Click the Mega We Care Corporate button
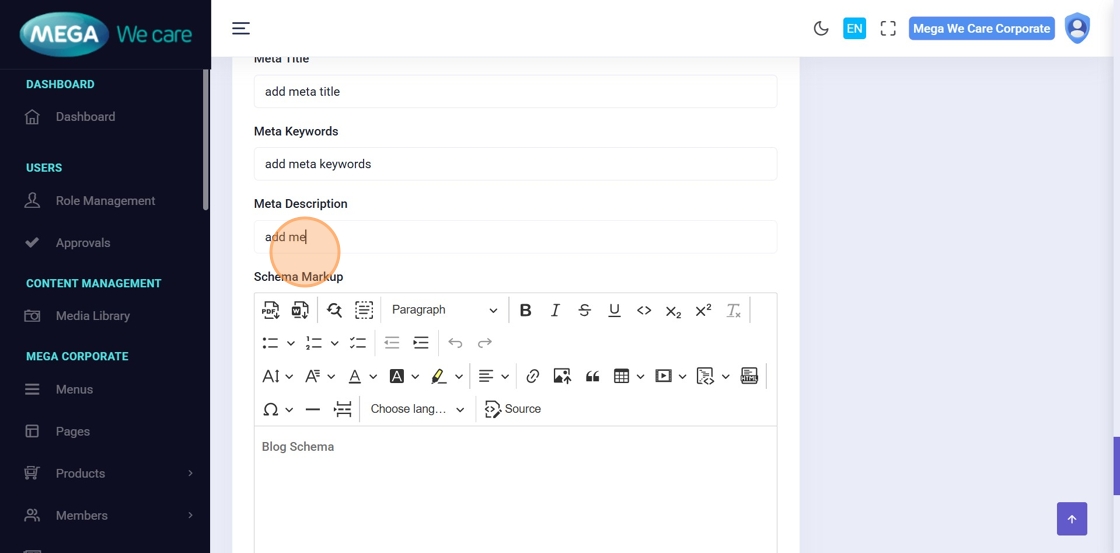1120x553 pixels. pyautogui.click(x=981, y=29)
